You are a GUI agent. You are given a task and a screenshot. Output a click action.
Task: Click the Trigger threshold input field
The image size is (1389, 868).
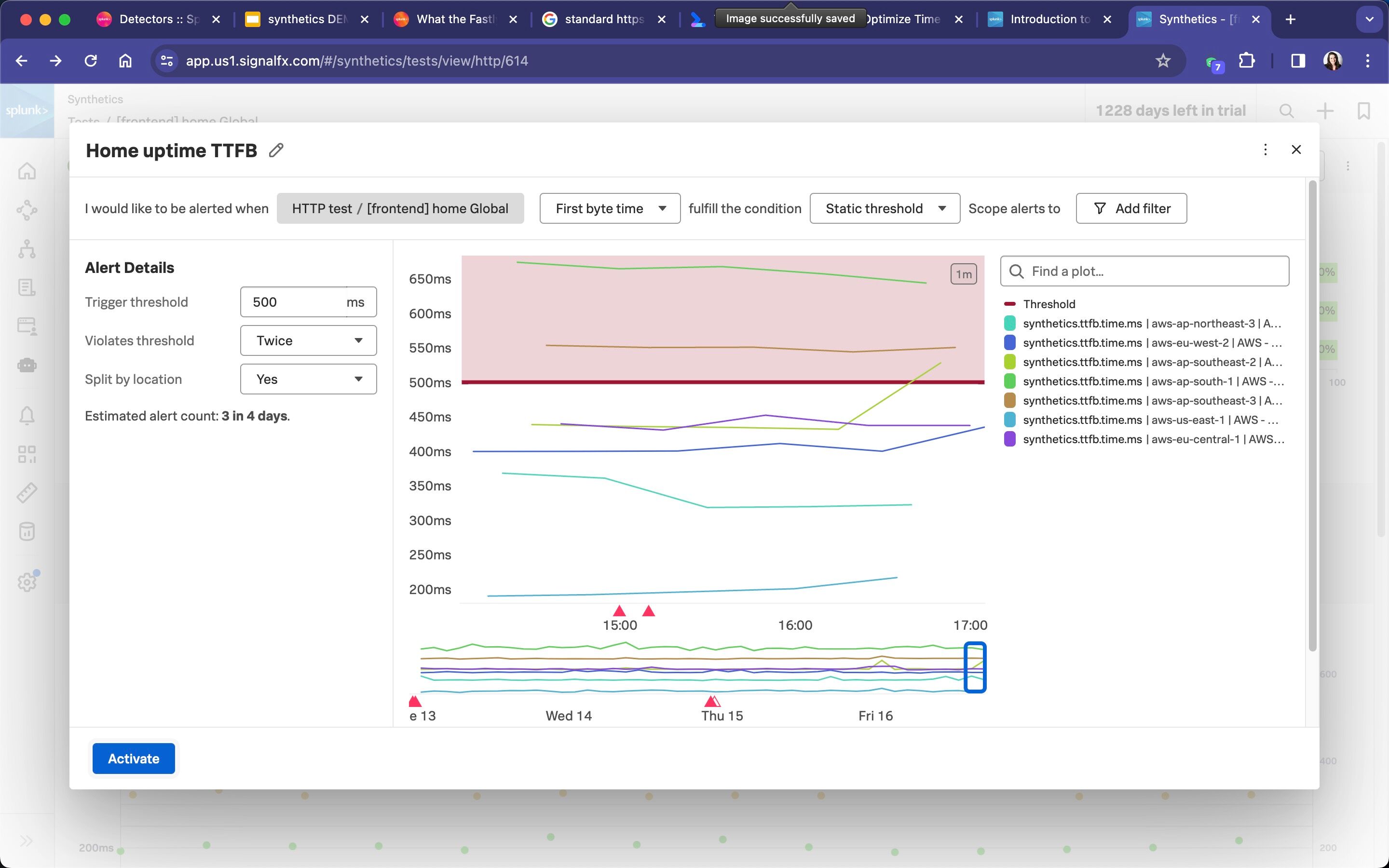click(293, 302)
